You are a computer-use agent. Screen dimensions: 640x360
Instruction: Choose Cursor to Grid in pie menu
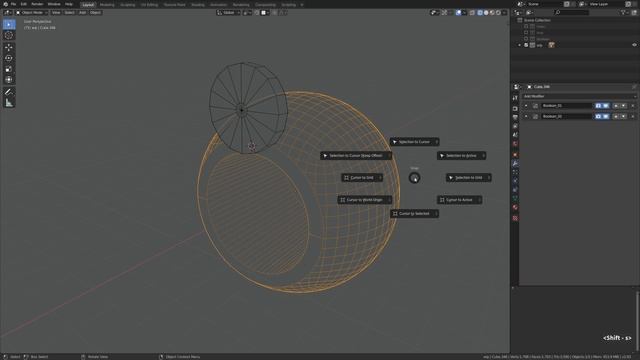click(362, 178)
